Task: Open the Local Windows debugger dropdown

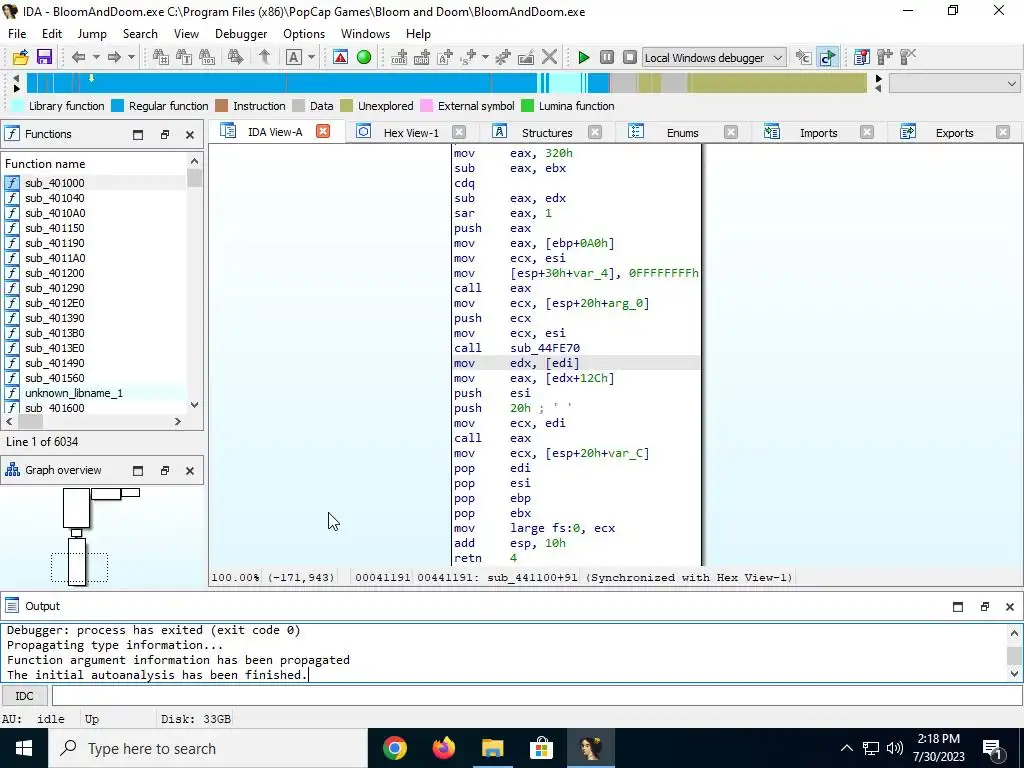Action: pos(714,57)
